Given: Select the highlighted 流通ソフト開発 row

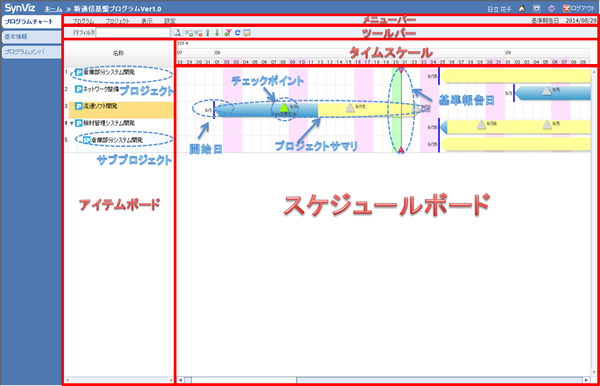Looking at the screenshot, I should click(121, 110).
